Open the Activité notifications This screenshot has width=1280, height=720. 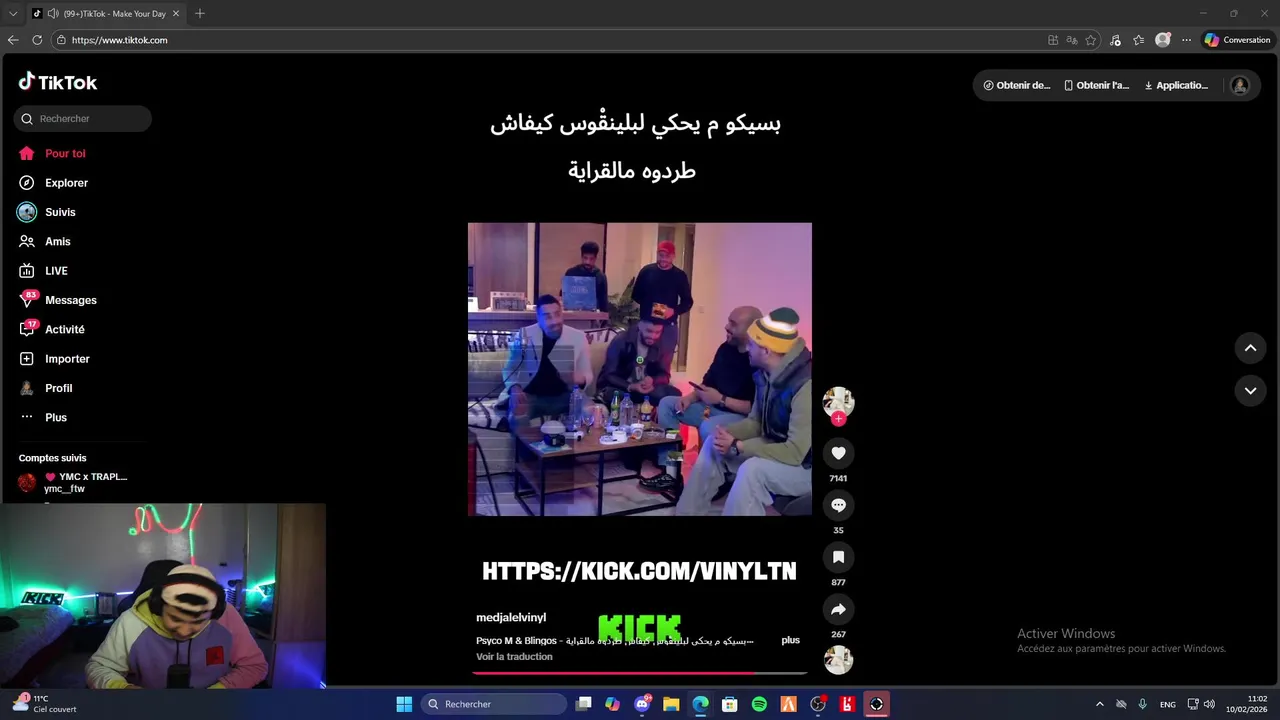point(52,329)
